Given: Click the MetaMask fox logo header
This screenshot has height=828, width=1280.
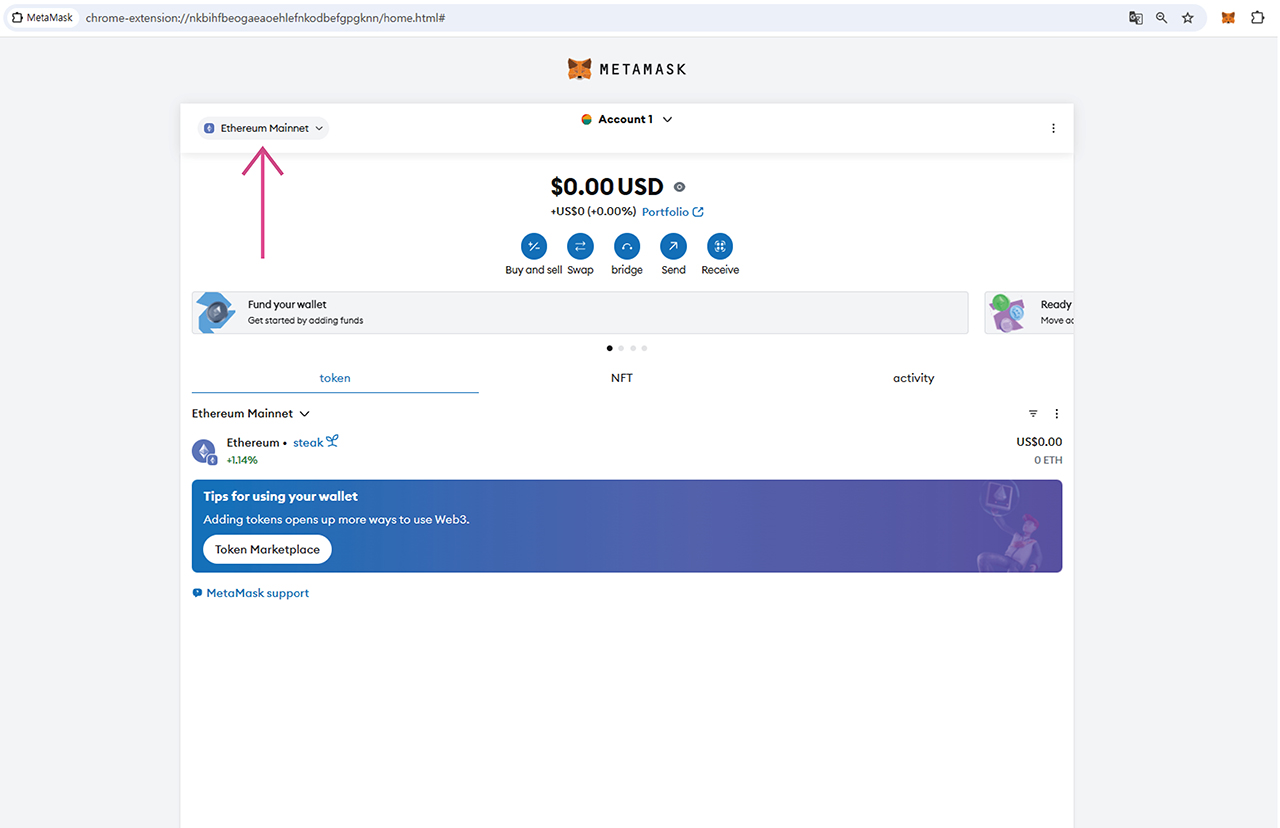Looking at the screenshot, I should [627, 69].
